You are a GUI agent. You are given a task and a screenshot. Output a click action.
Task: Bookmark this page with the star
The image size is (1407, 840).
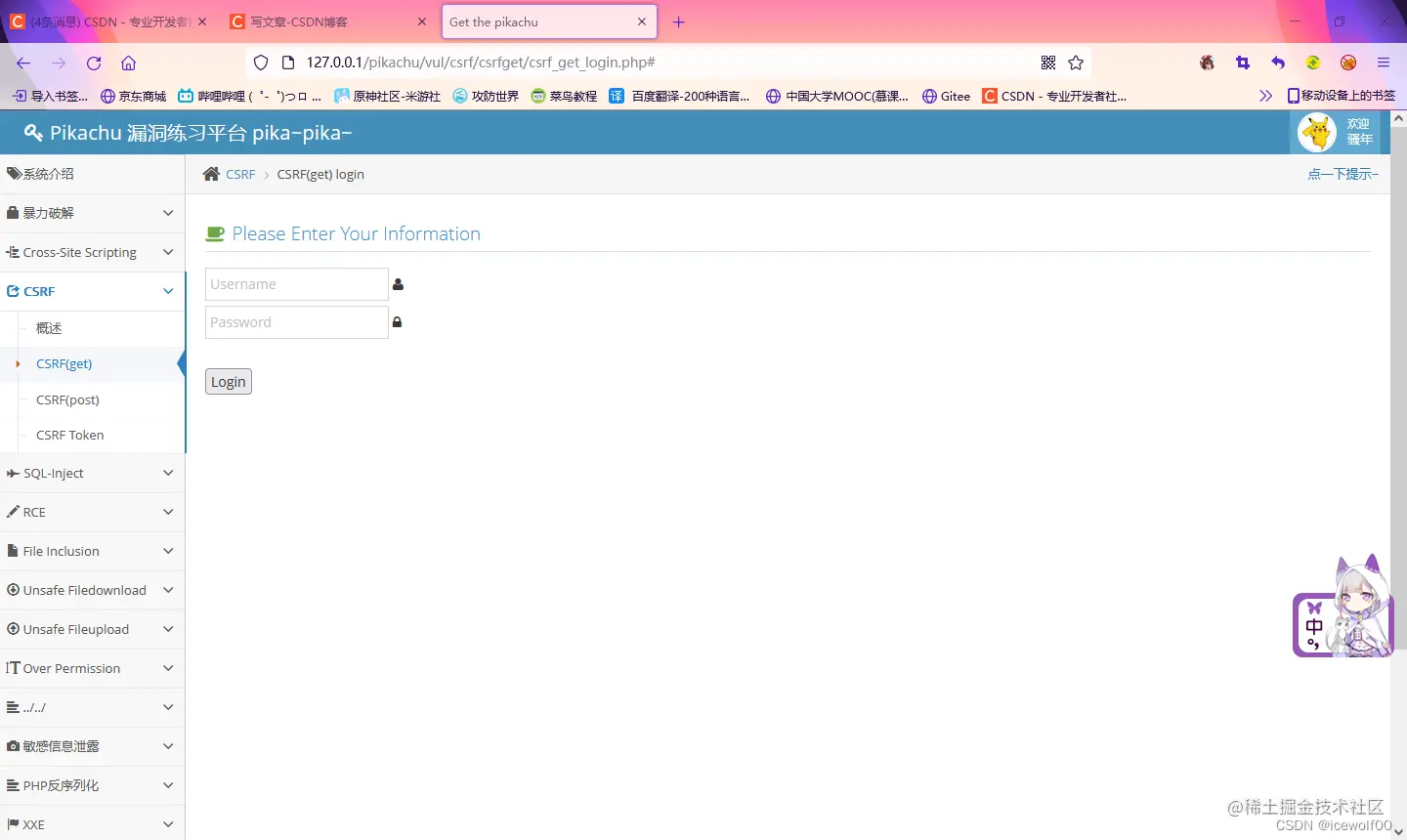1076,63
